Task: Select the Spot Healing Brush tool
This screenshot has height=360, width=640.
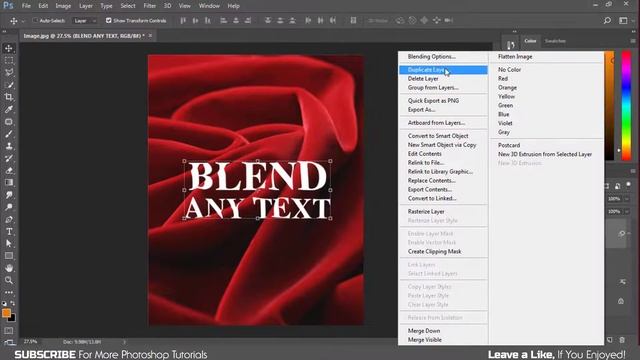Action: coord(9,122)
